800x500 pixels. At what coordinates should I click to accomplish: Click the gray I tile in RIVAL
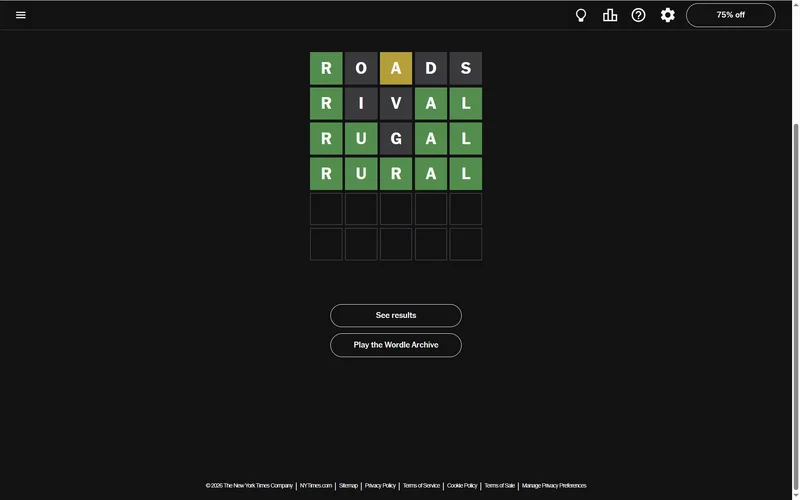(x=361, y=104)
